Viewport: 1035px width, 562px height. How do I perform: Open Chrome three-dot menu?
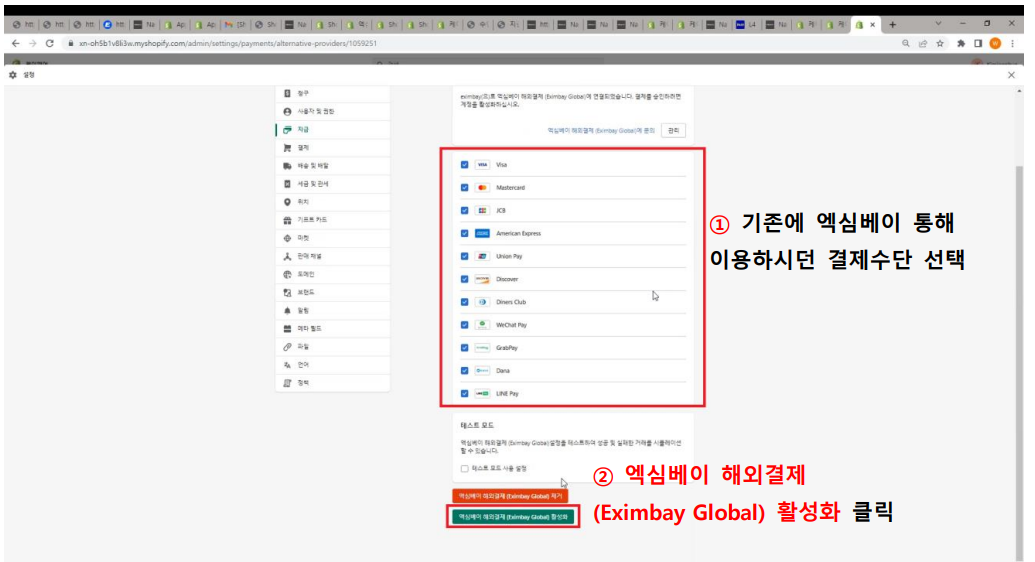(x=1013, y=43)
